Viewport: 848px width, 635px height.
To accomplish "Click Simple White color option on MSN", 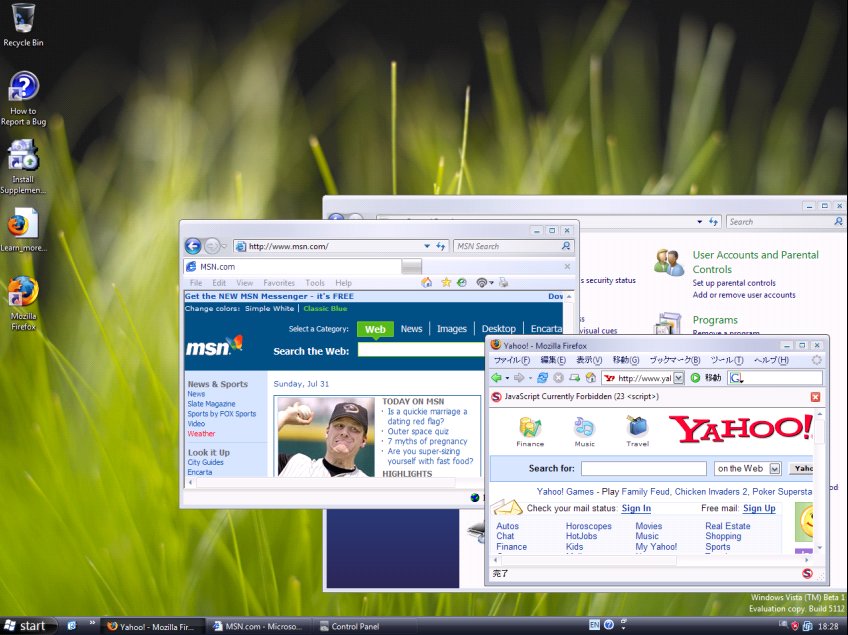I will coord(269,308).
